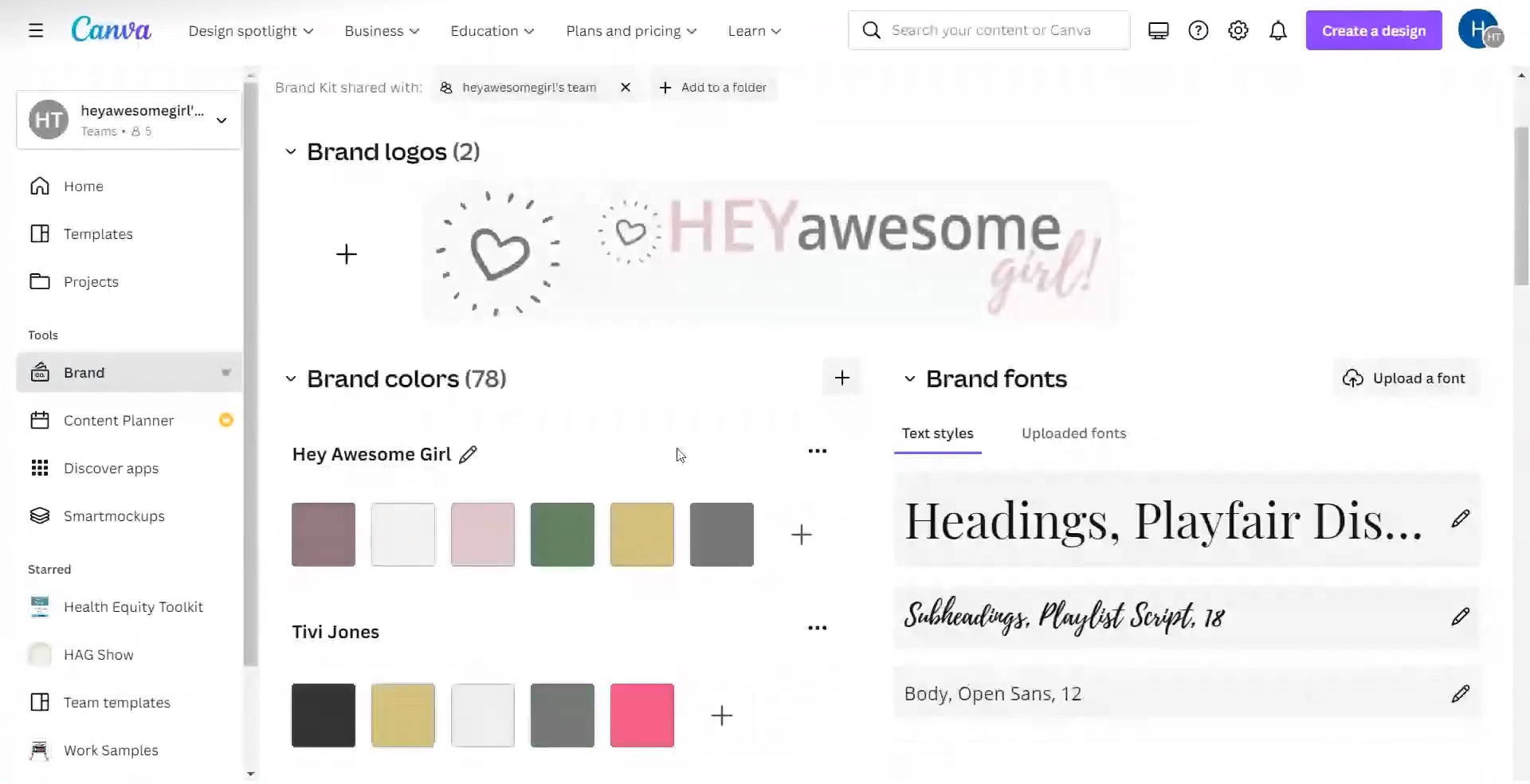Select the gold swatch in Hey Awesome Girl
Viewport: 1530px width, 784px height.
(642, 535)
